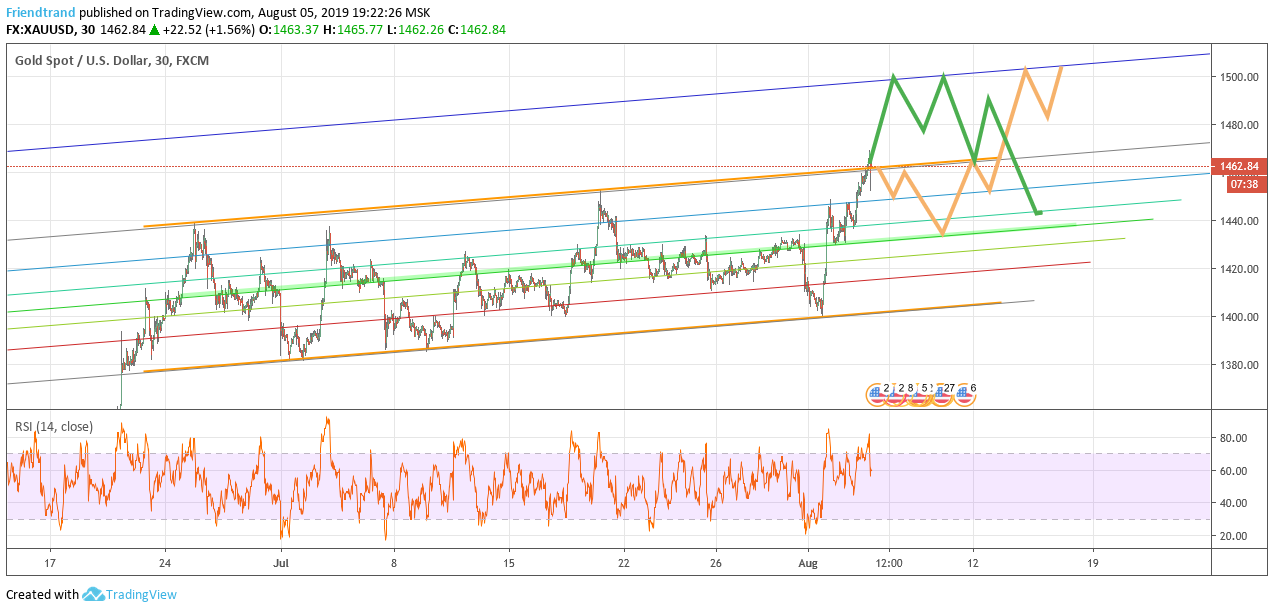Click the 07:38 countdown timer label
The height and width of the screenshot is (612, 1274).
(1244, 184)
